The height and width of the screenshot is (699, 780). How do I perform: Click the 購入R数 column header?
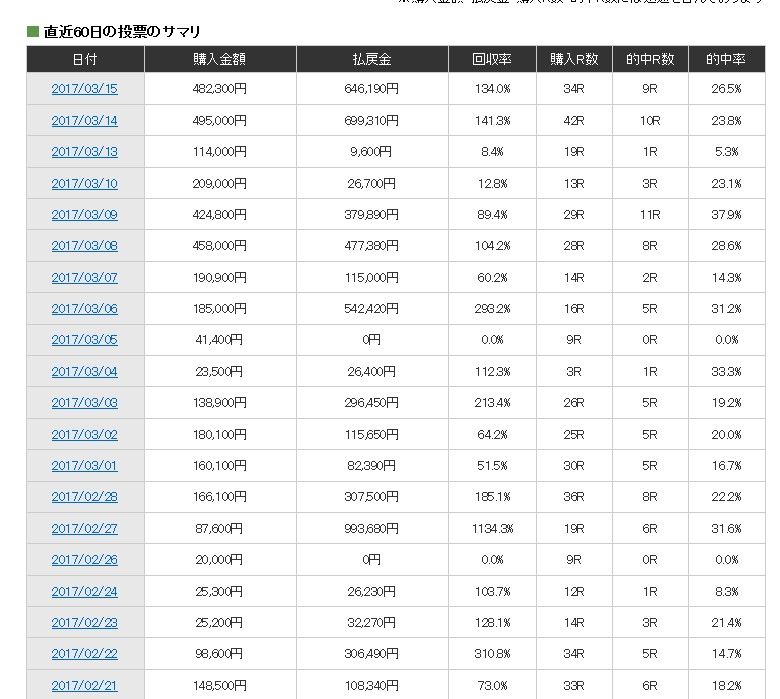coord(574,59)
